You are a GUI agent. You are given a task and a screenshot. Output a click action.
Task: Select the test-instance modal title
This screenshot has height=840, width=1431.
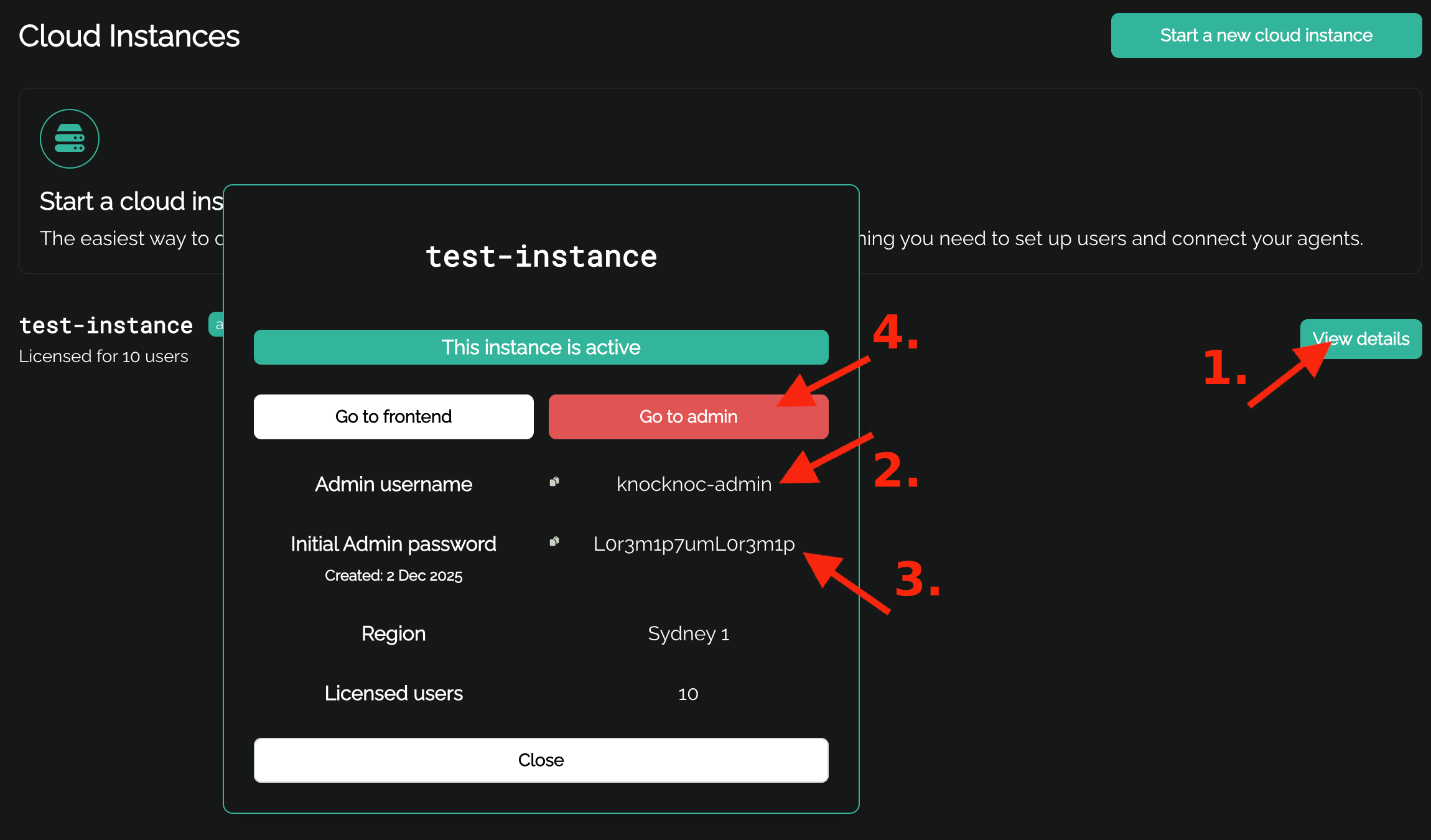(x=541, y=256)
